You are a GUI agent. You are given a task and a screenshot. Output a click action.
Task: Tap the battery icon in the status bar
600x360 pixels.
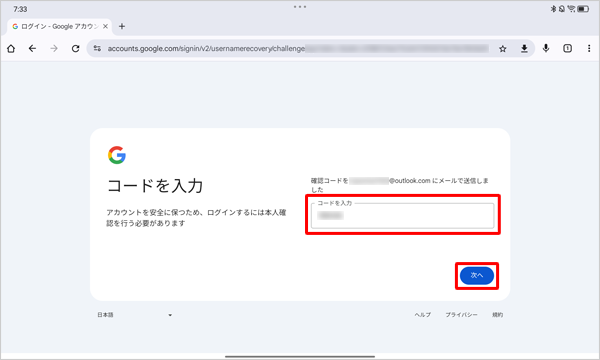(x=583, y=9)
